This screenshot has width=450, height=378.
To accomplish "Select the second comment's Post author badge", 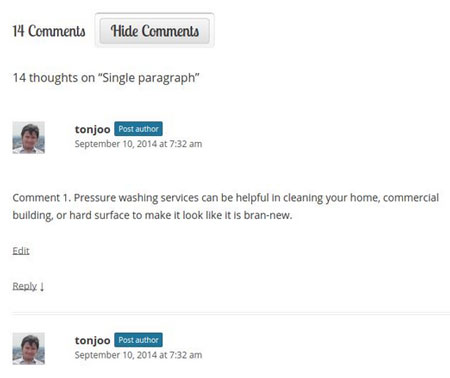I will (138, 340).
